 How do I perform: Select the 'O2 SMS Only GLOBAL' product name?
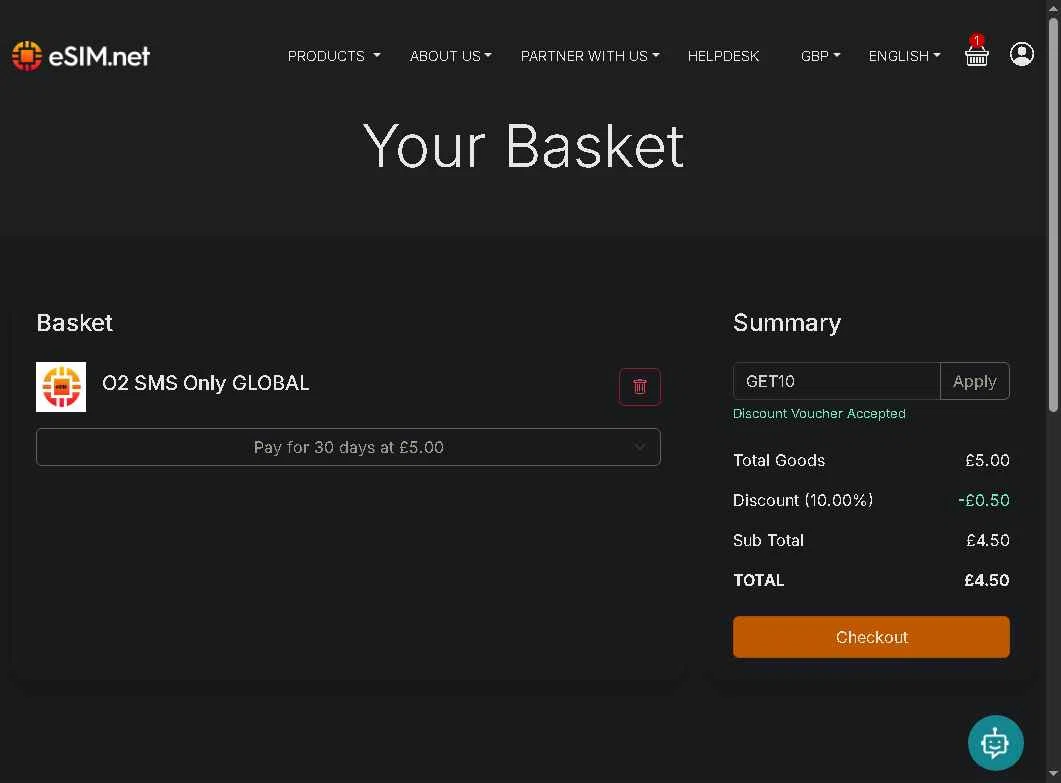[206, 383]
